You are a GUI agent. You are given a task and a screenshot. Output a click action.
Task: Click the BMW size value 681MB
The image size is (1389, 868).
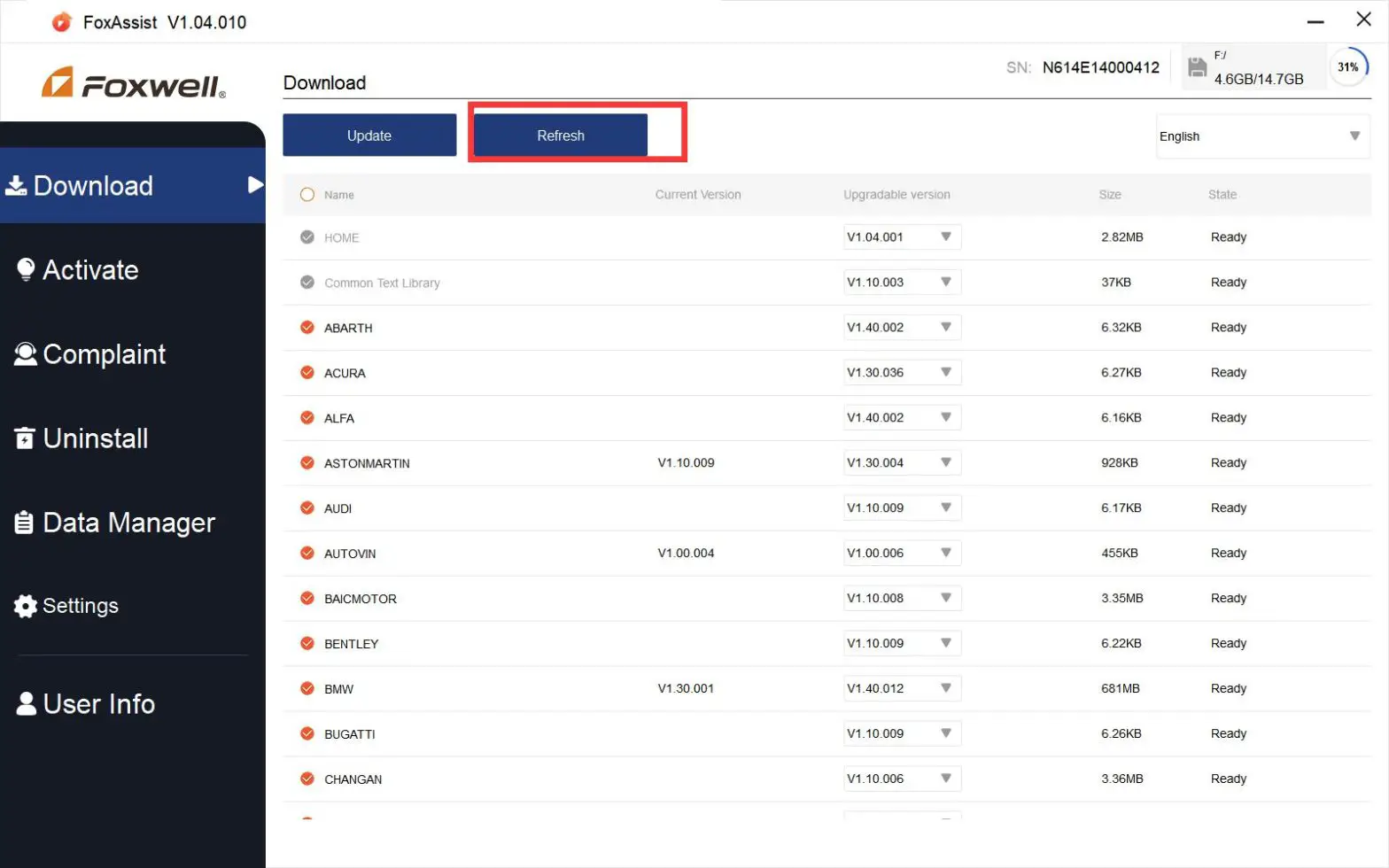(1121, 688)
